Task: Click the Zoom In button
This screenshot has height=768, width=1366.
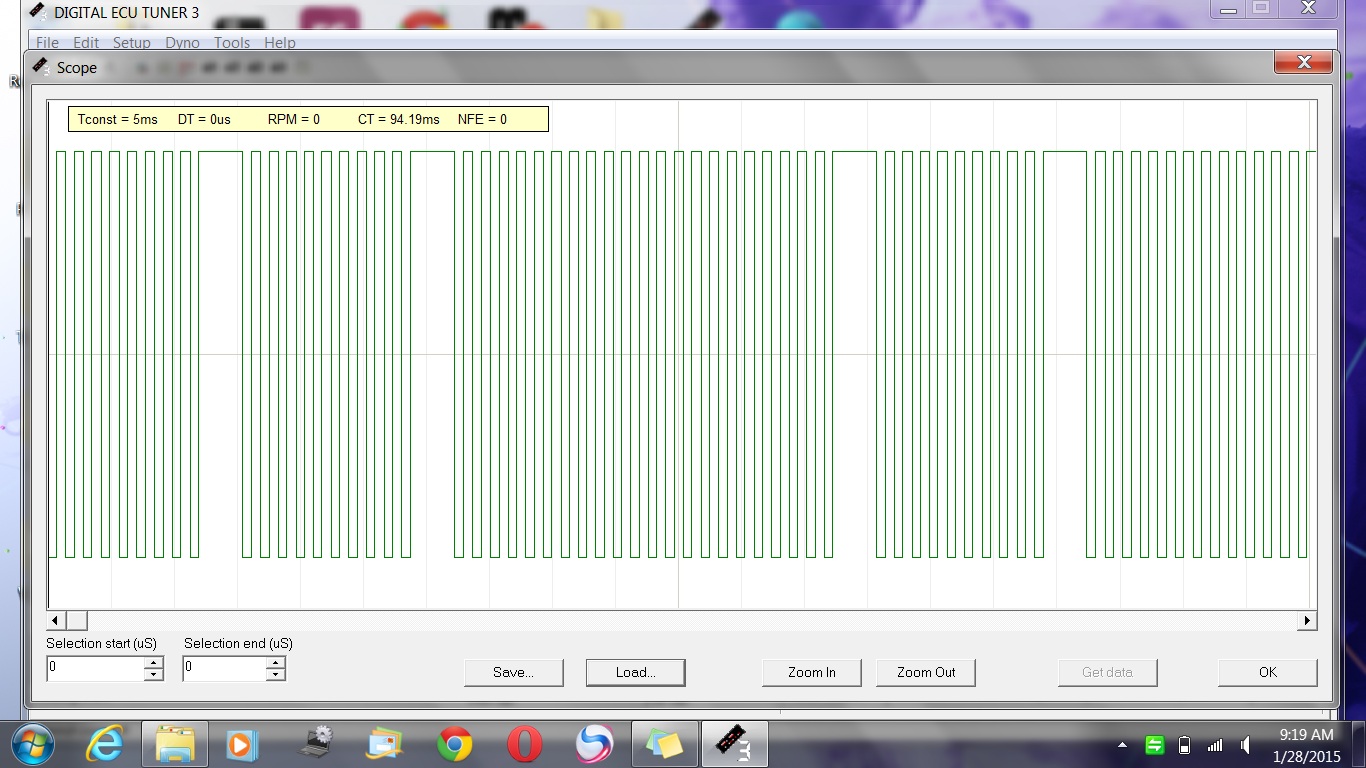Action: point(811,672)
